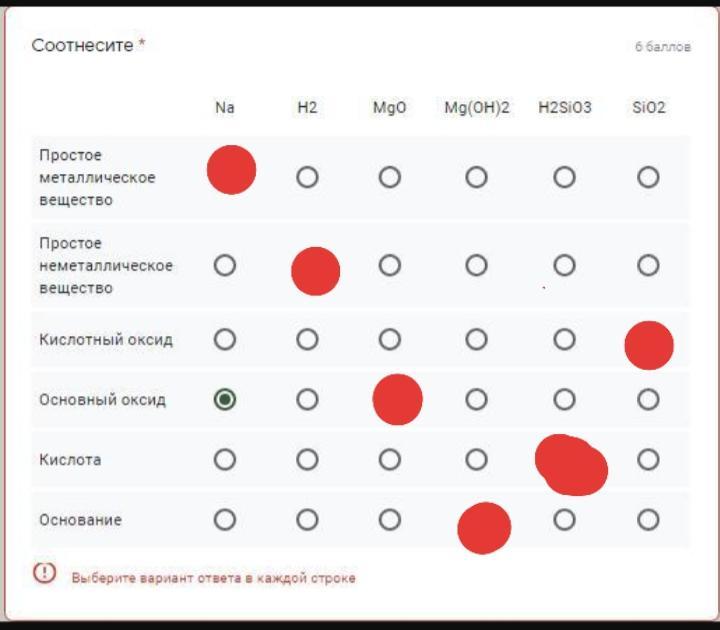Click the Mg(OH)2 column header
The height and width of the screenshot is (630, 720).
coord(477,108)
